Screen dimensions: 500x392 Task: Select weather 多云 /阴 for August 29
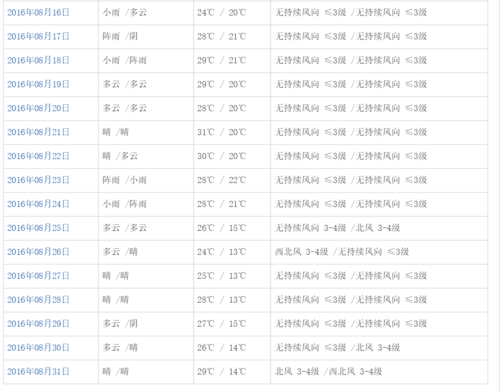click(120, 324)
